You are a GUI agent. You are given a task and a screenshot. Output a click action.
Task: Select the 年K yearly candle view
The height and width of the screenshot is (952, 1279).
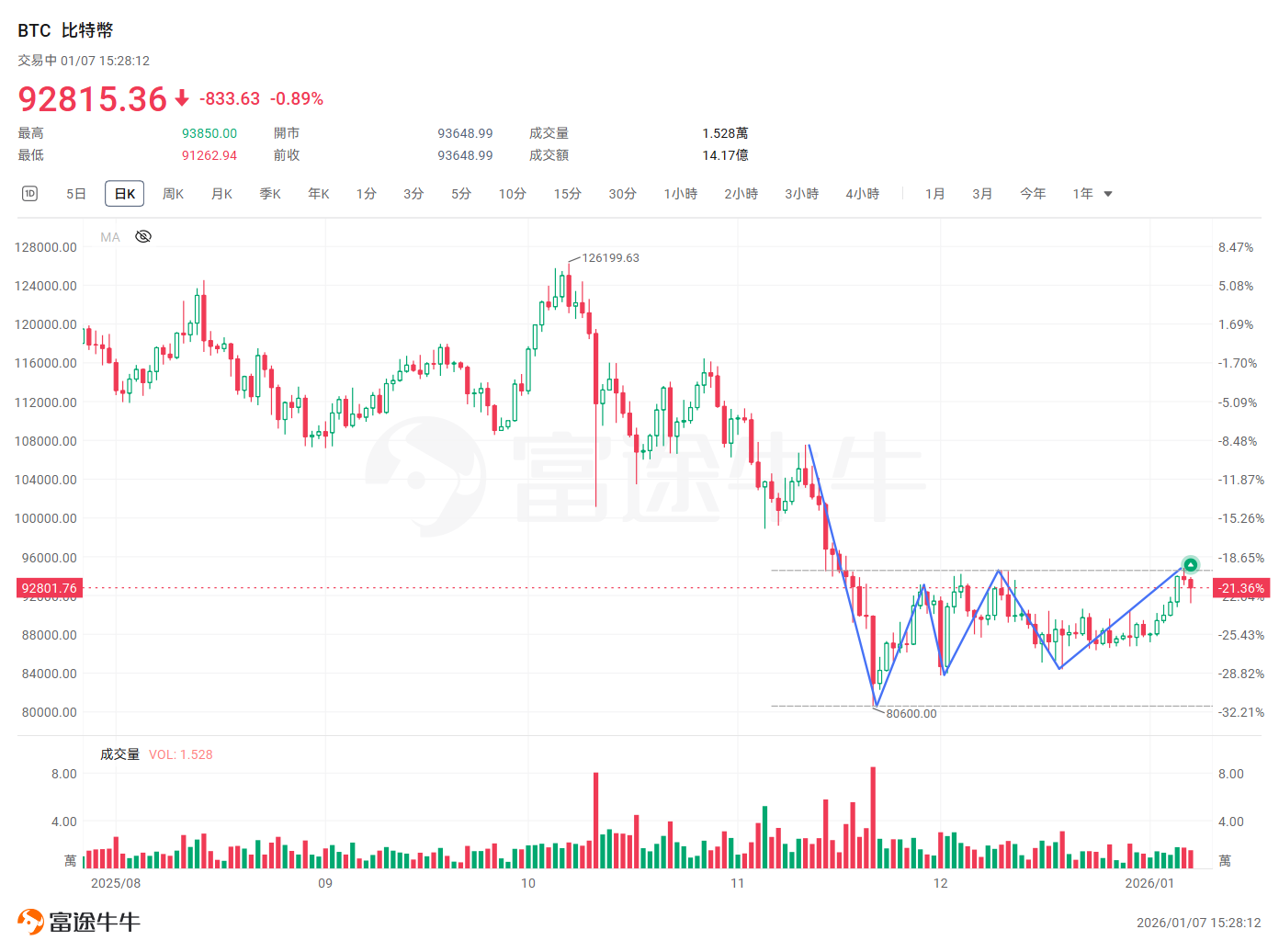click(x=318, y=194)
